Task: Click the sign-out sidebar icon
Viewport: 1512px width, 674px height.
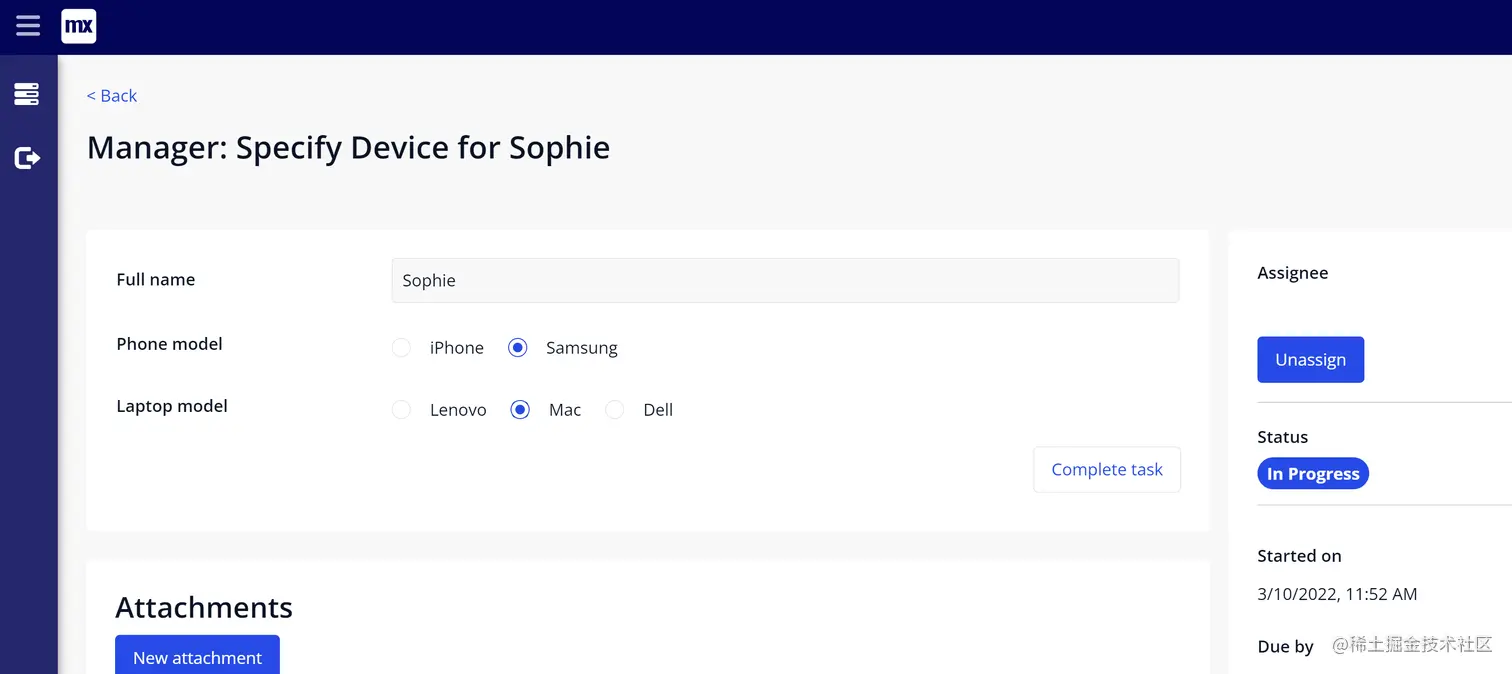Action: point(27,158)
